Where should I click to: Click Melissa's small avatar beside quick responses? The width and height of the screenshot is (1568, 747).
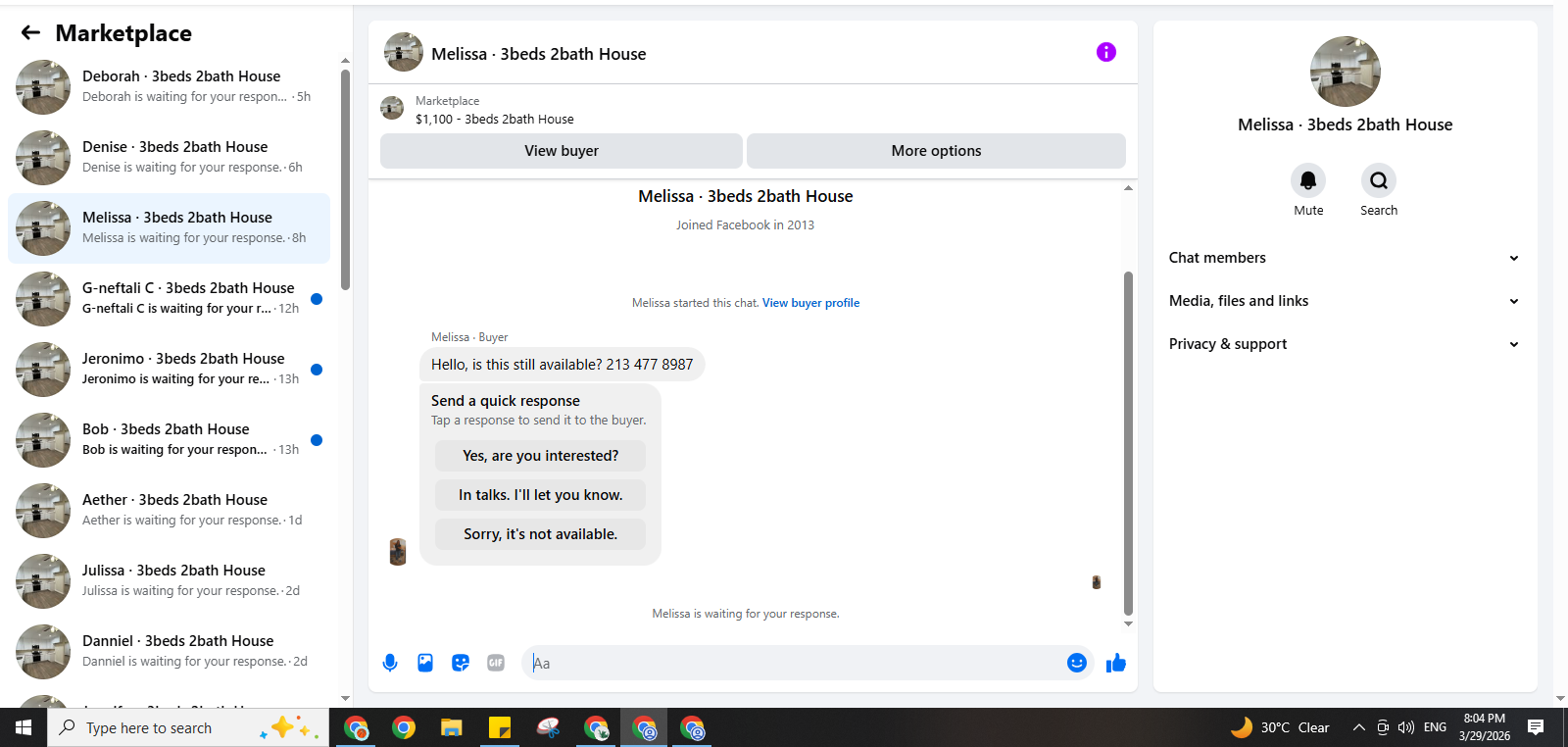[x=398, y=552]
